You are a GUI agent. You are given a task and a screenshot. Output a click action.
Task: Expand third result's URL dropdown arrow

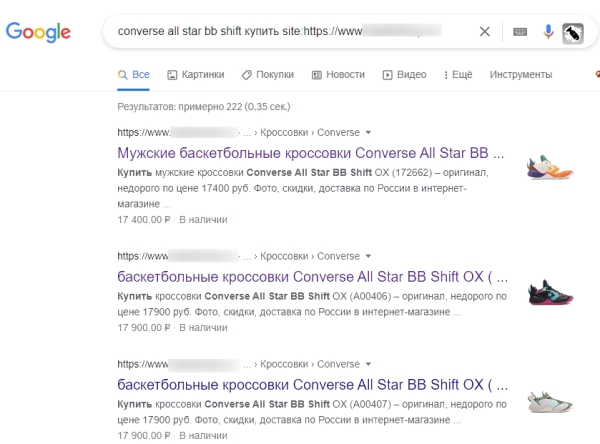coord(368,366)
